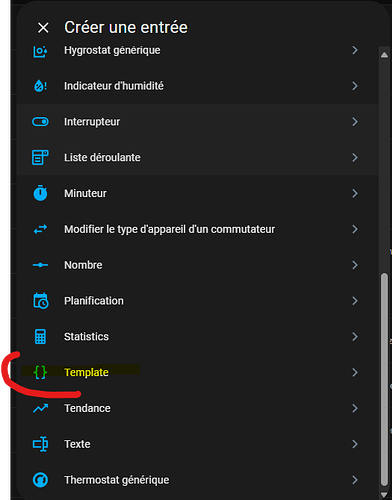This screenshot has width=392, height=500.
Task: Select the Interrupteur toggle icon
Action: click(40, 122)
